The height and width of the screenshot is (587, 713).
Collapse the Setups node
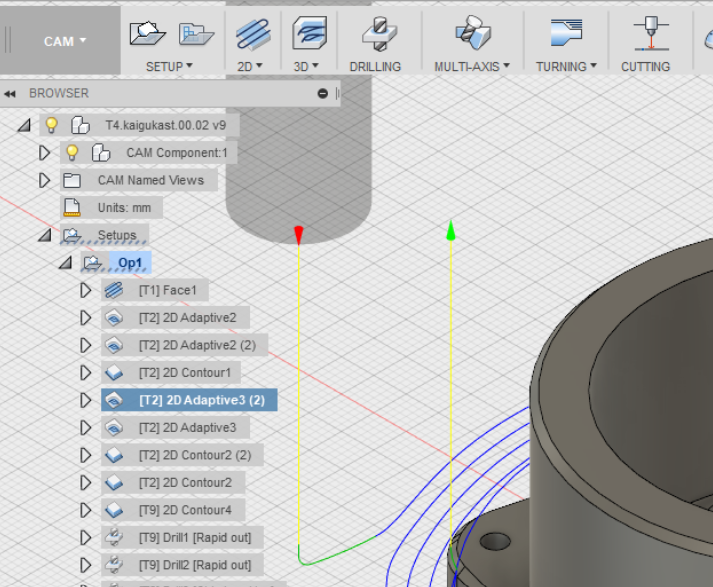[x=45, y=235]
